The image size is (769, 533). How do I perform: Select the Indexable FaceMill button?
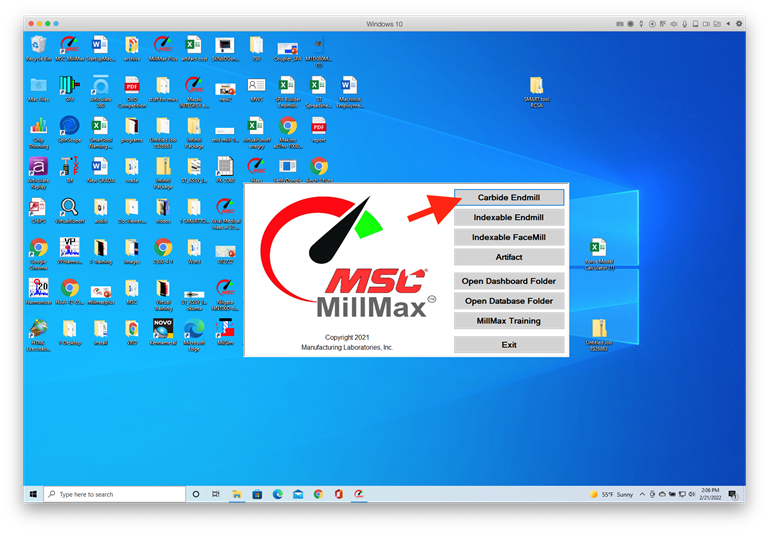point(509,237)
